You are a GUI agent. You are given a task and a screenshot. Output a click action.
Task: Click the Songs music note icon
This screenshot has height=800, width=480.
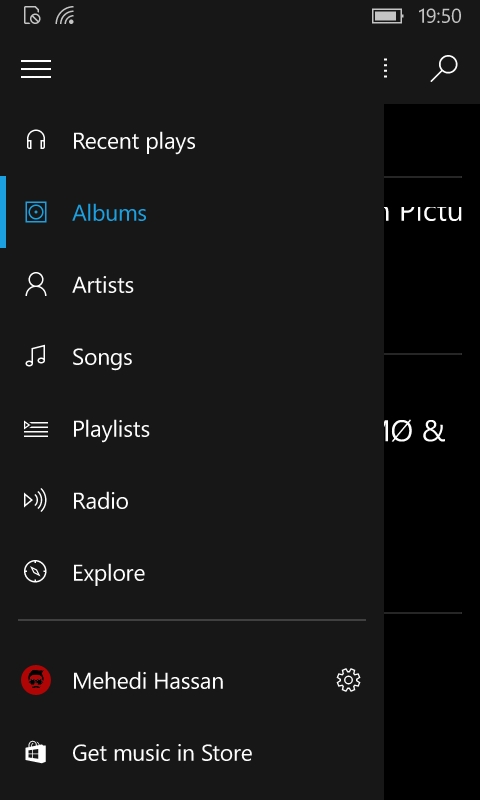pyautogui.click(x=36, y=356)
